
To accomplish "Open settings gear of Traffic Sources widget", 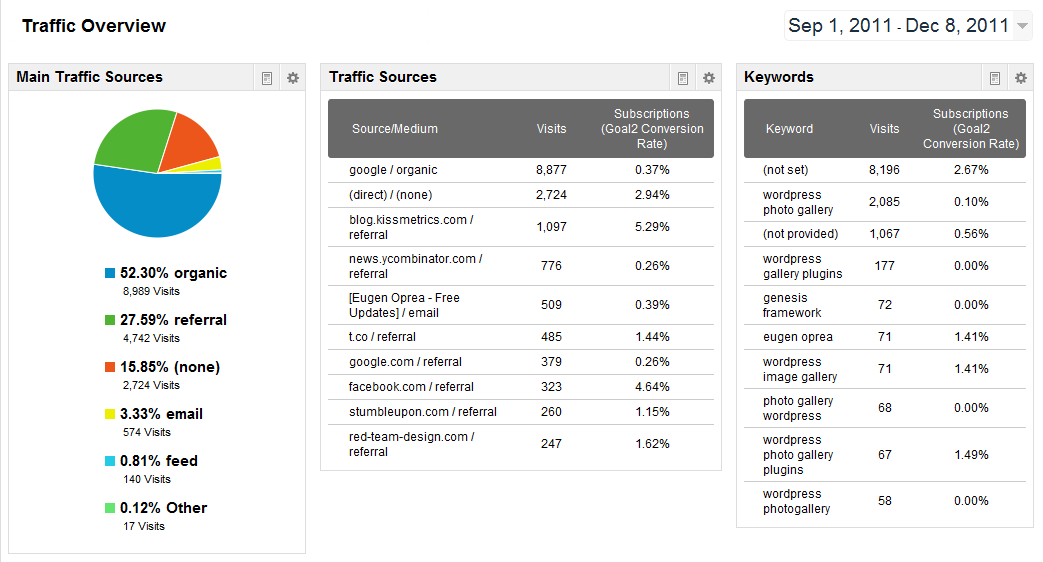I will [x=709, y=78].
